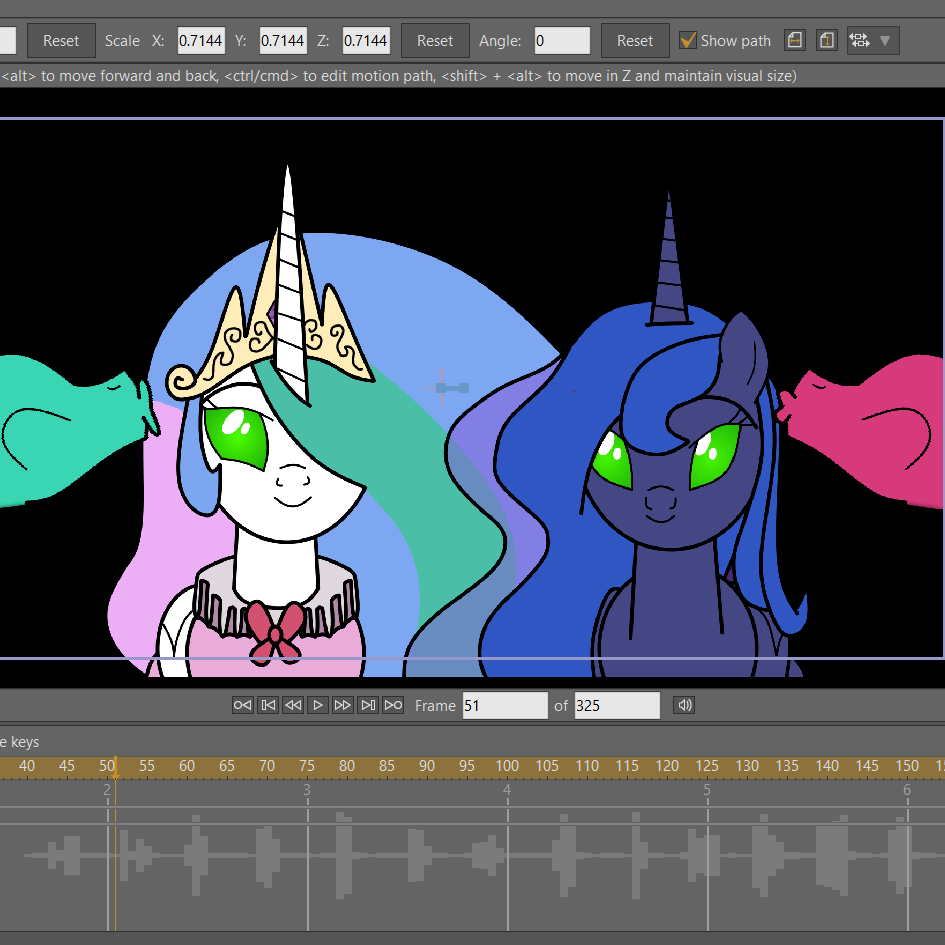Viewport: 945px width, 945px height.
Task: Click frame 150 on the timeline ruler
Action: (907, 766)
